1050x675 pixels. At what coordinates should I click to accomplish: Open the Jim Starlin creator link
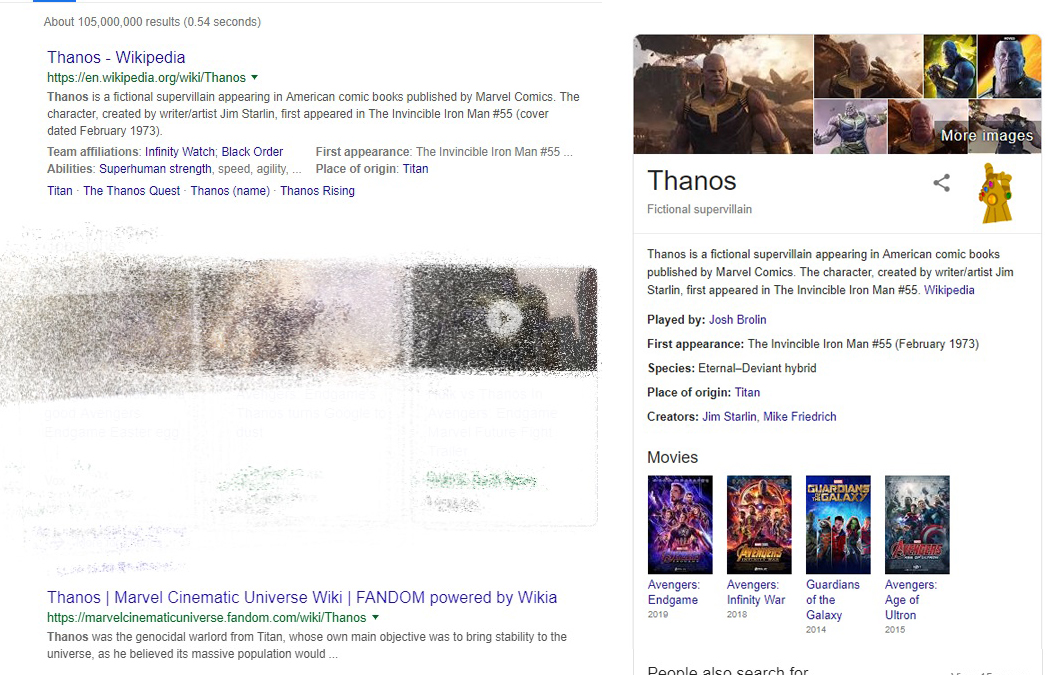click(729, 417)
